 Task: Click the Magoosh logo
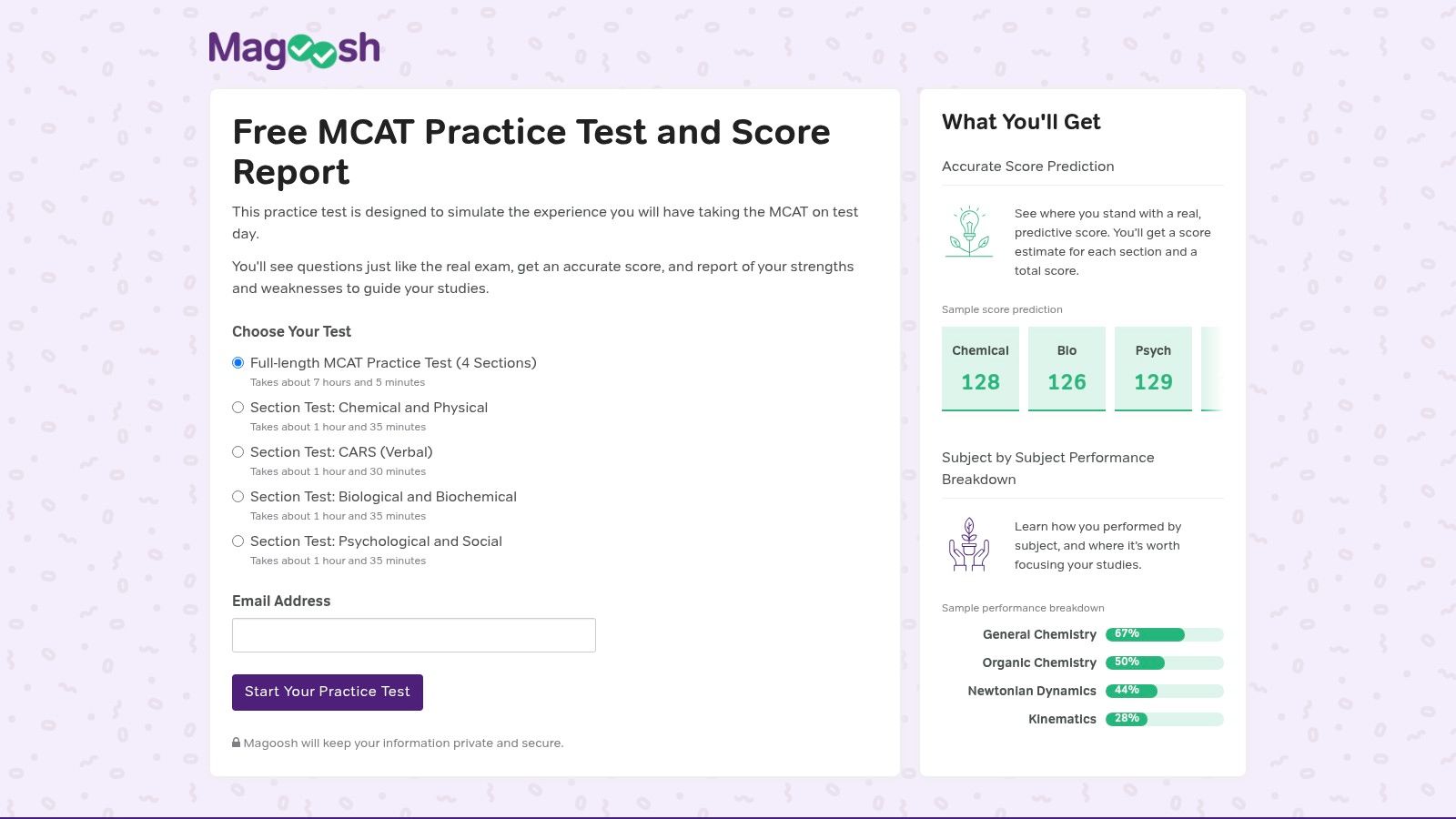pos(294,50)
